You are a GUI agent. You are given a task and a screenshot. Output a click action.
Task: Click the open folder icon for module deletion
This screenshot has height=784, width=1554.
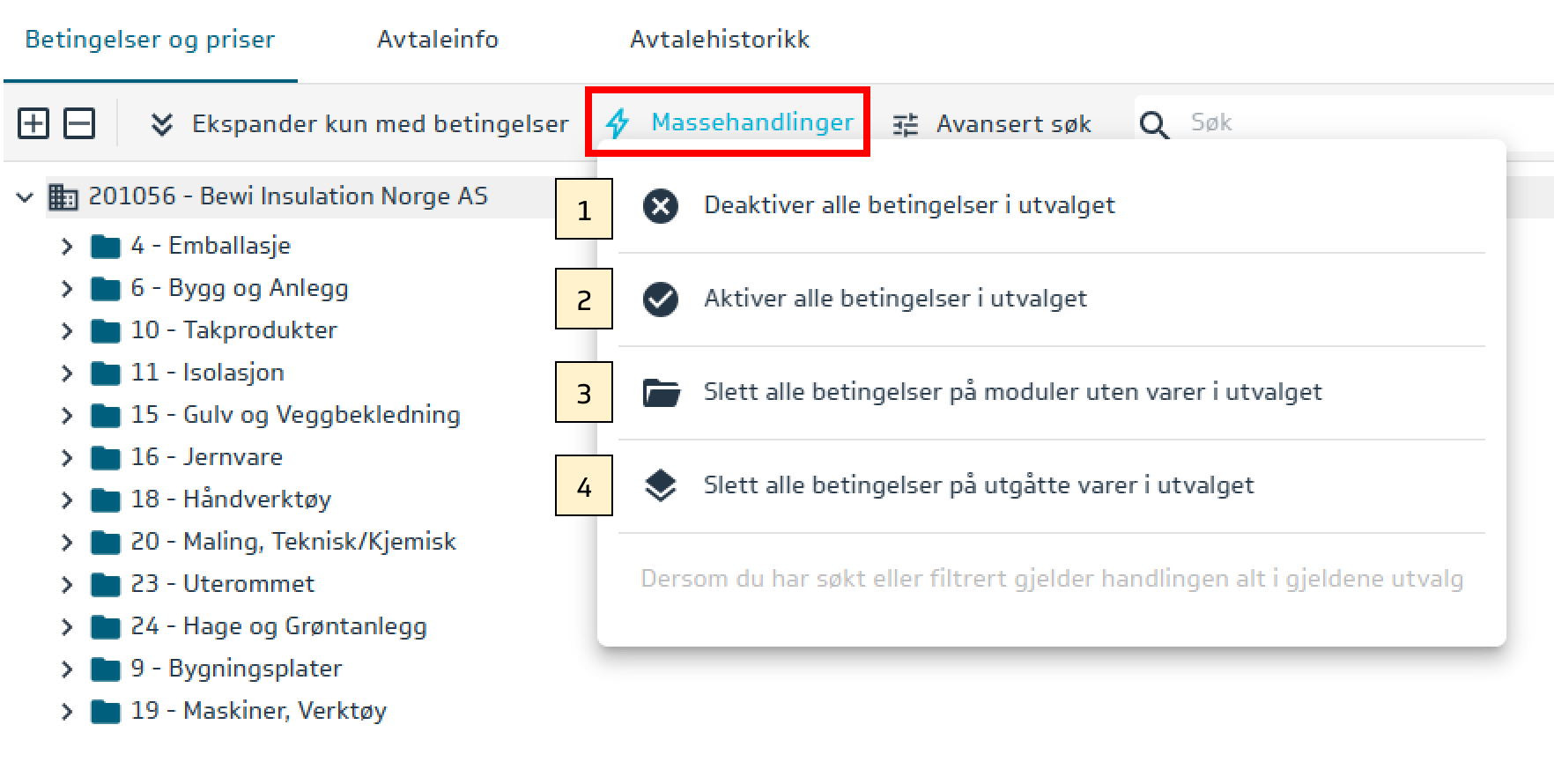coord(661,393)
